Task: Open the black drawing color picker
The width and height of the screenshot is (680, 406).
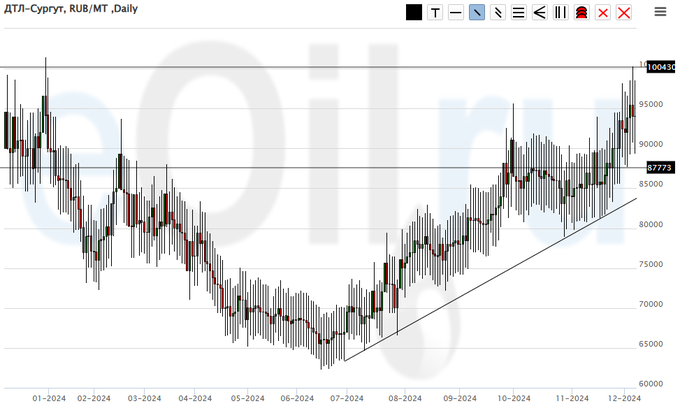Action: [414, 12]
